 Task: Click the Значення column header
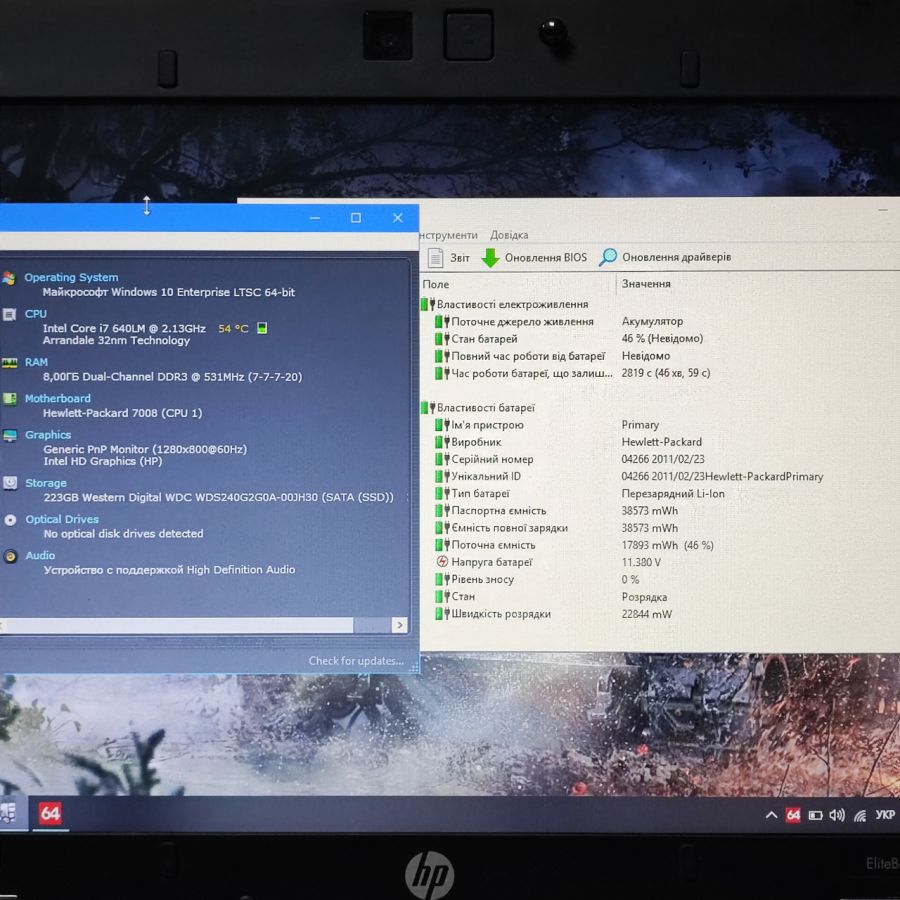pos(646,284)
